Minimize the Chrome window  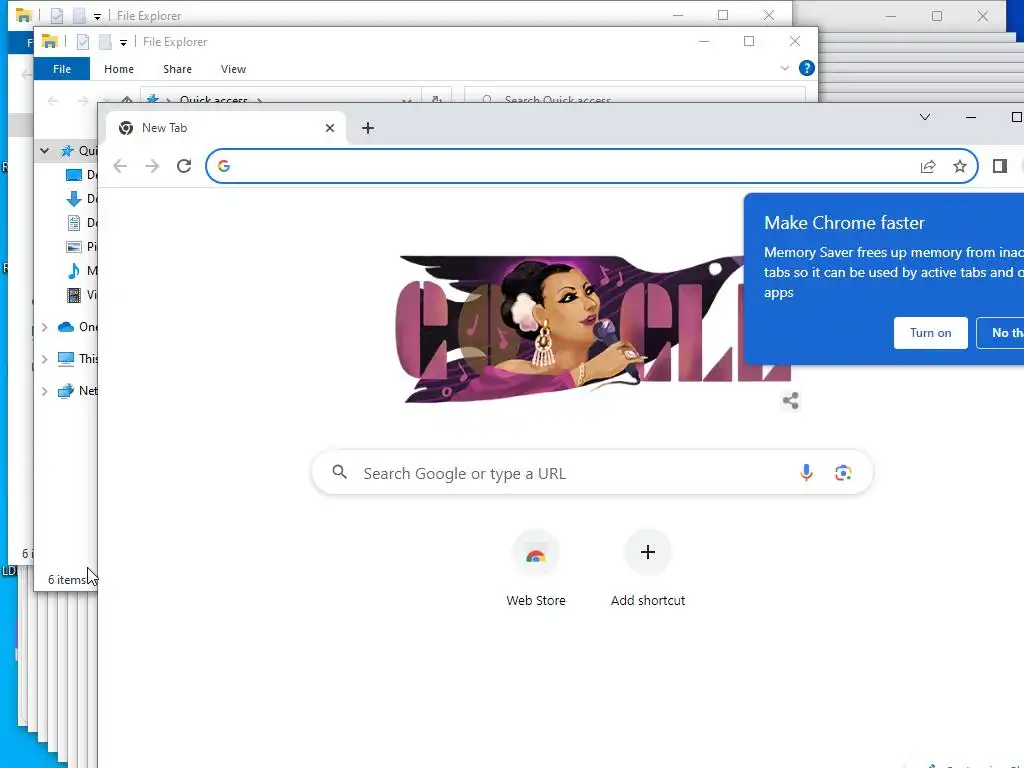(x=970, y=117)
